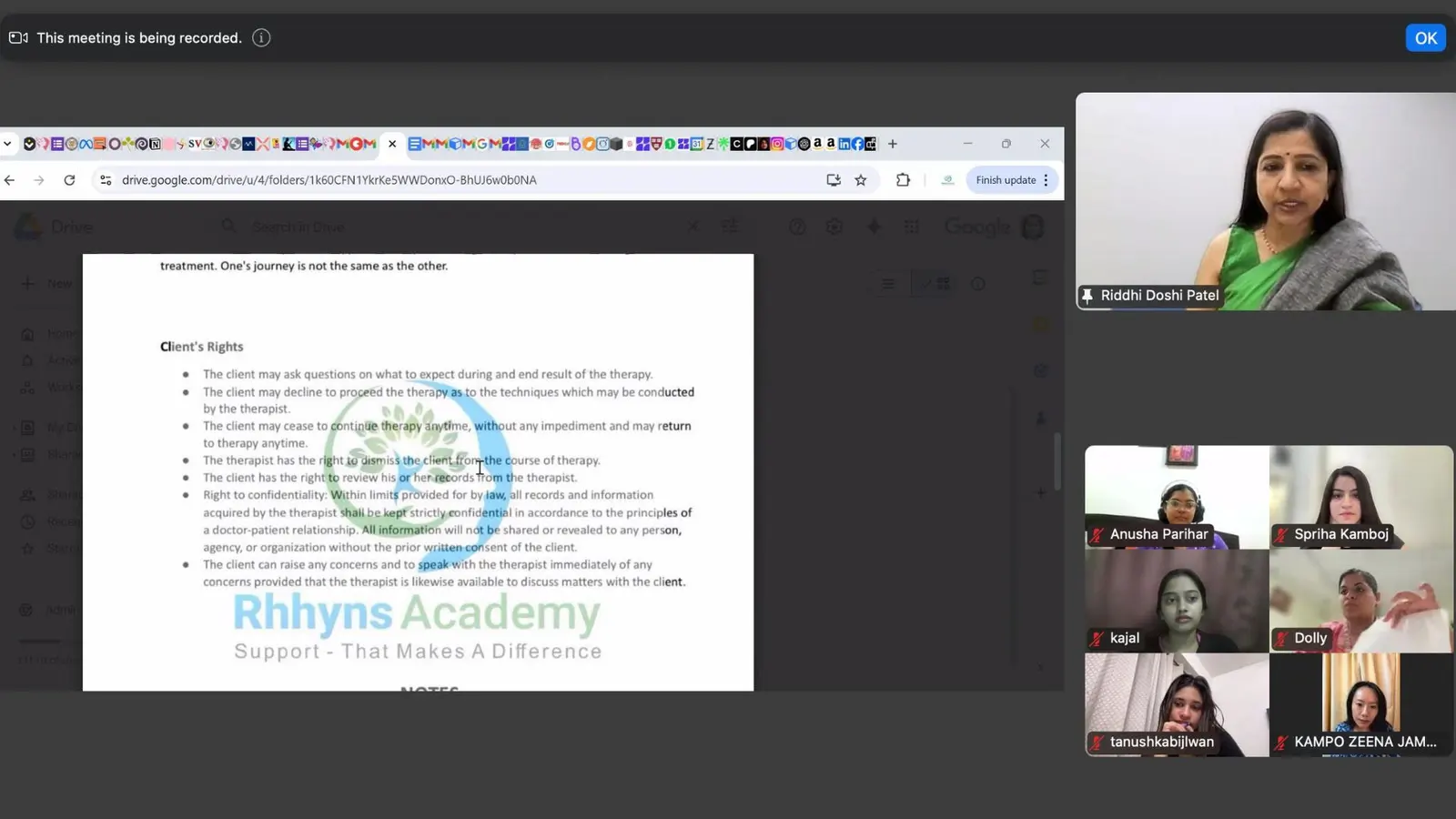Select Anusha Parihar's video thumbnail
The height and width of the screenshot is (819, 1456).
[x=1177, y=497]
